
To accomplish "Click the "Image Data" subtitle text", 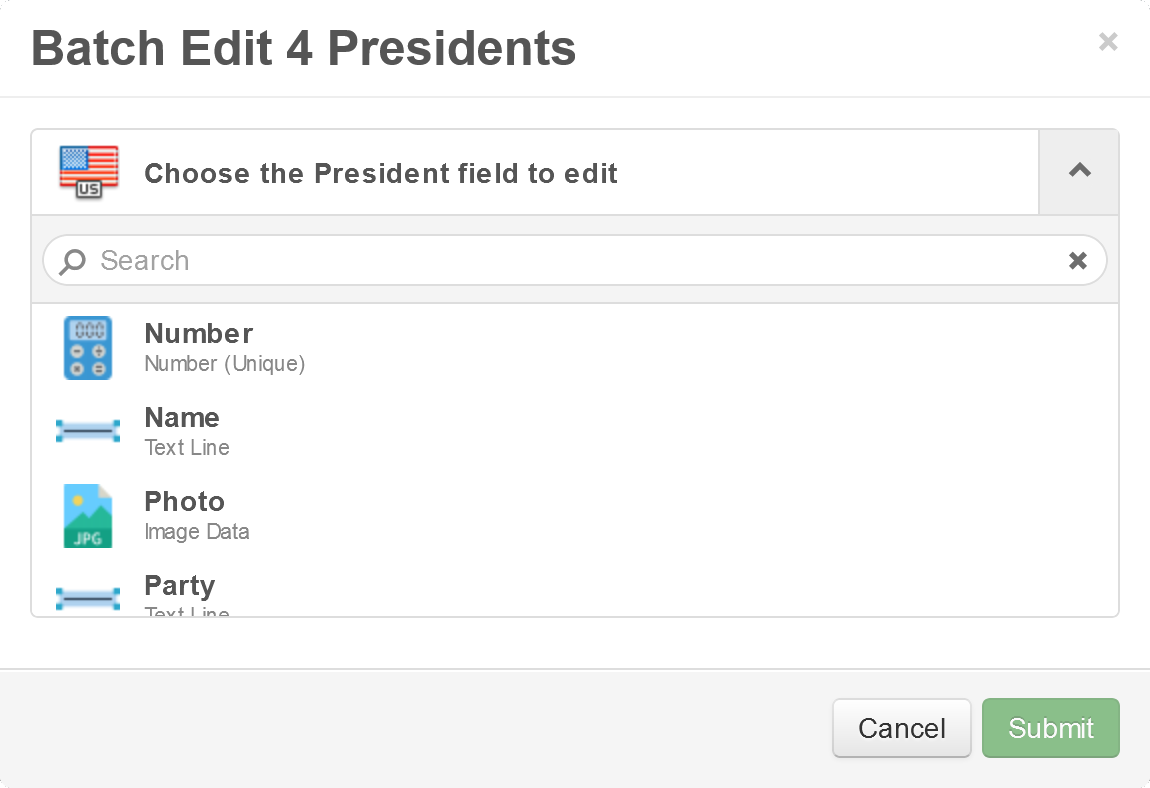I will click(x=197, y=532).
